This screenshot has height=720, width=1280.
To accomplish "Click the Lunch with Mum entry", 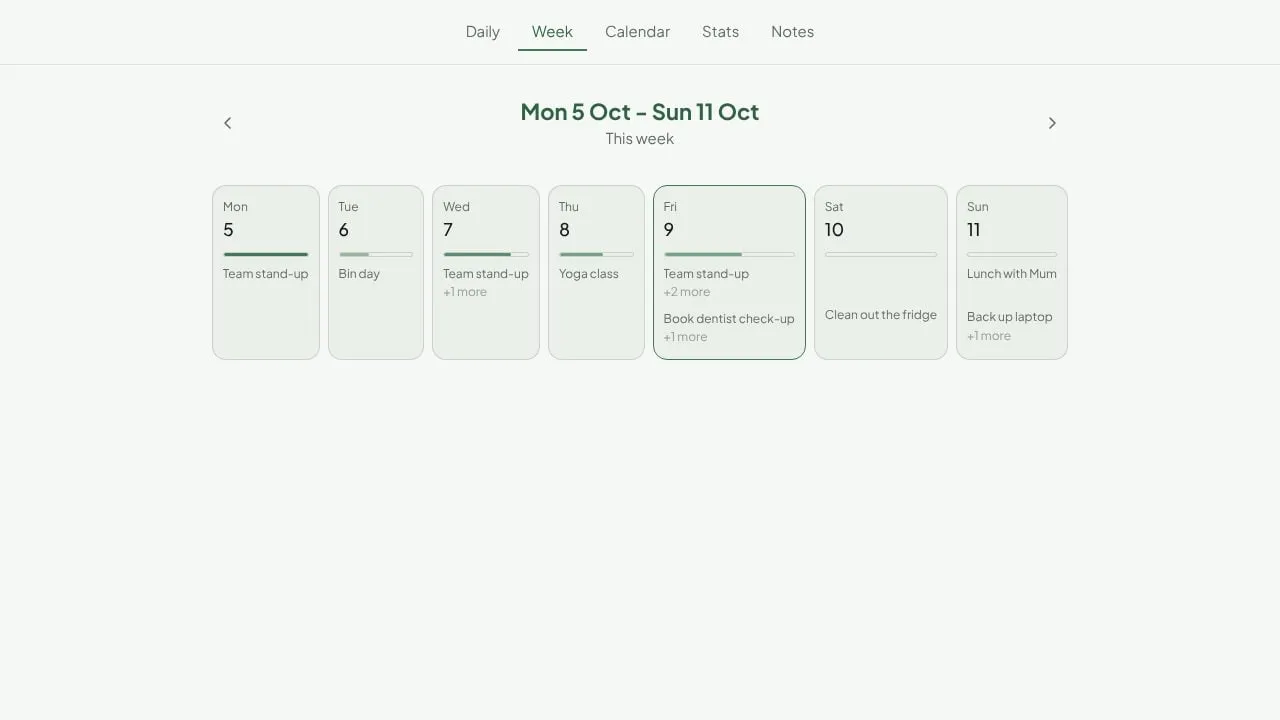I will click(1012, 274).
